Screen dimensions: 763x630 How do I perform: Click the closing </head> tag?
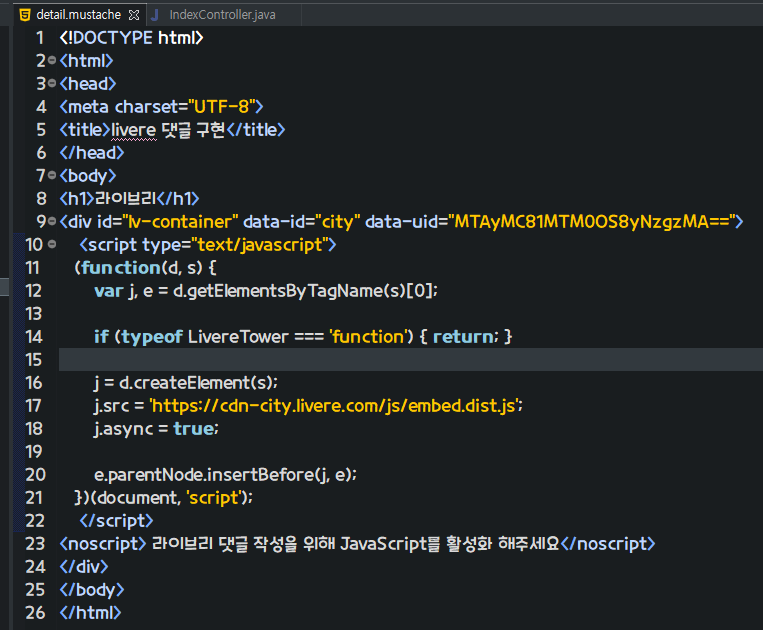(x=91, y=153)
